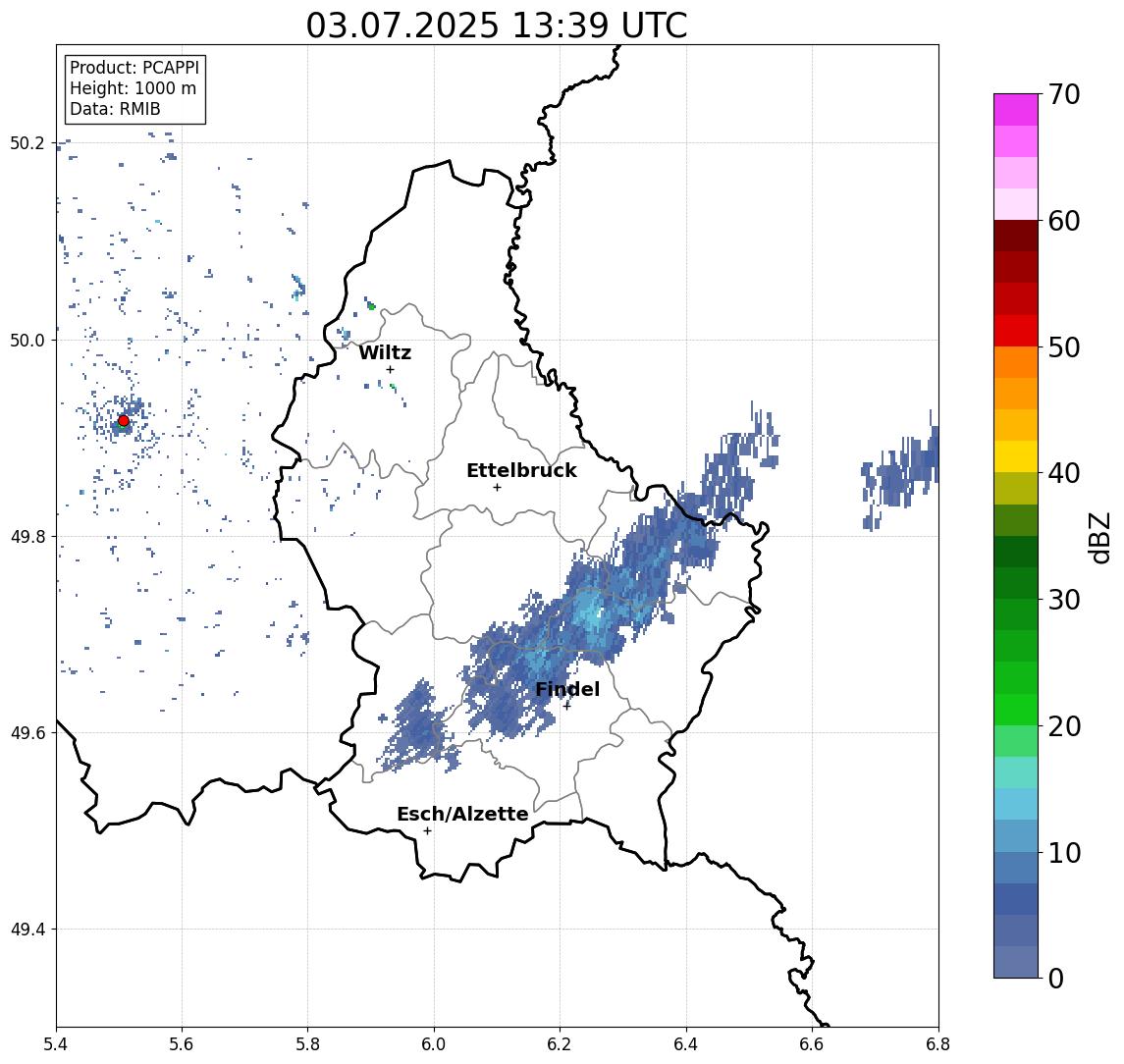The image size is (1124, 1064).
Task: Click the yellow colorbar segment at 40
Action: pyautogui.click(x=1016, y=457)
